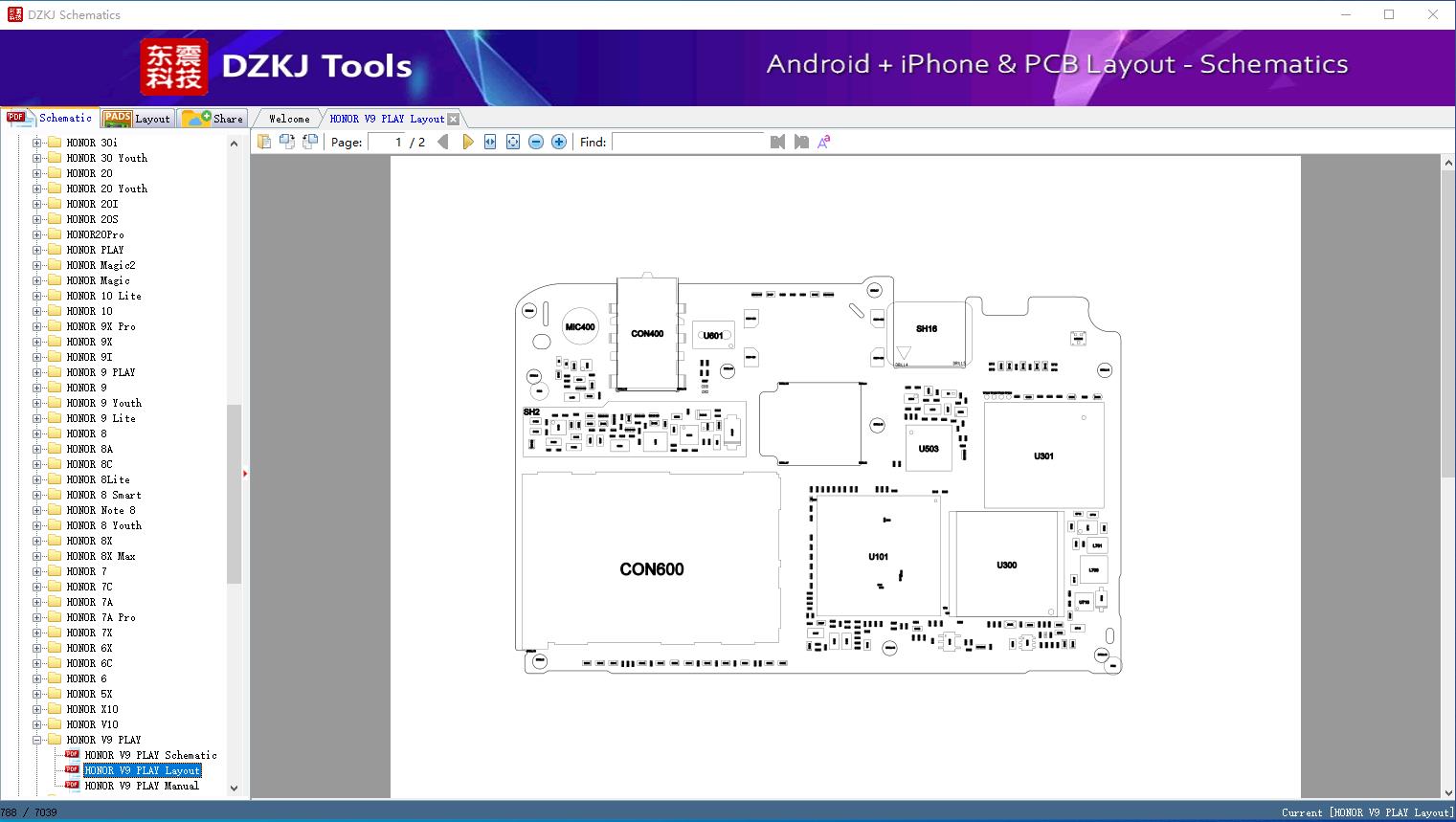Image resolution: width=1456 pixels, height=822 pixels.
Task: Find previous match icon
Action: coord(777,142)
